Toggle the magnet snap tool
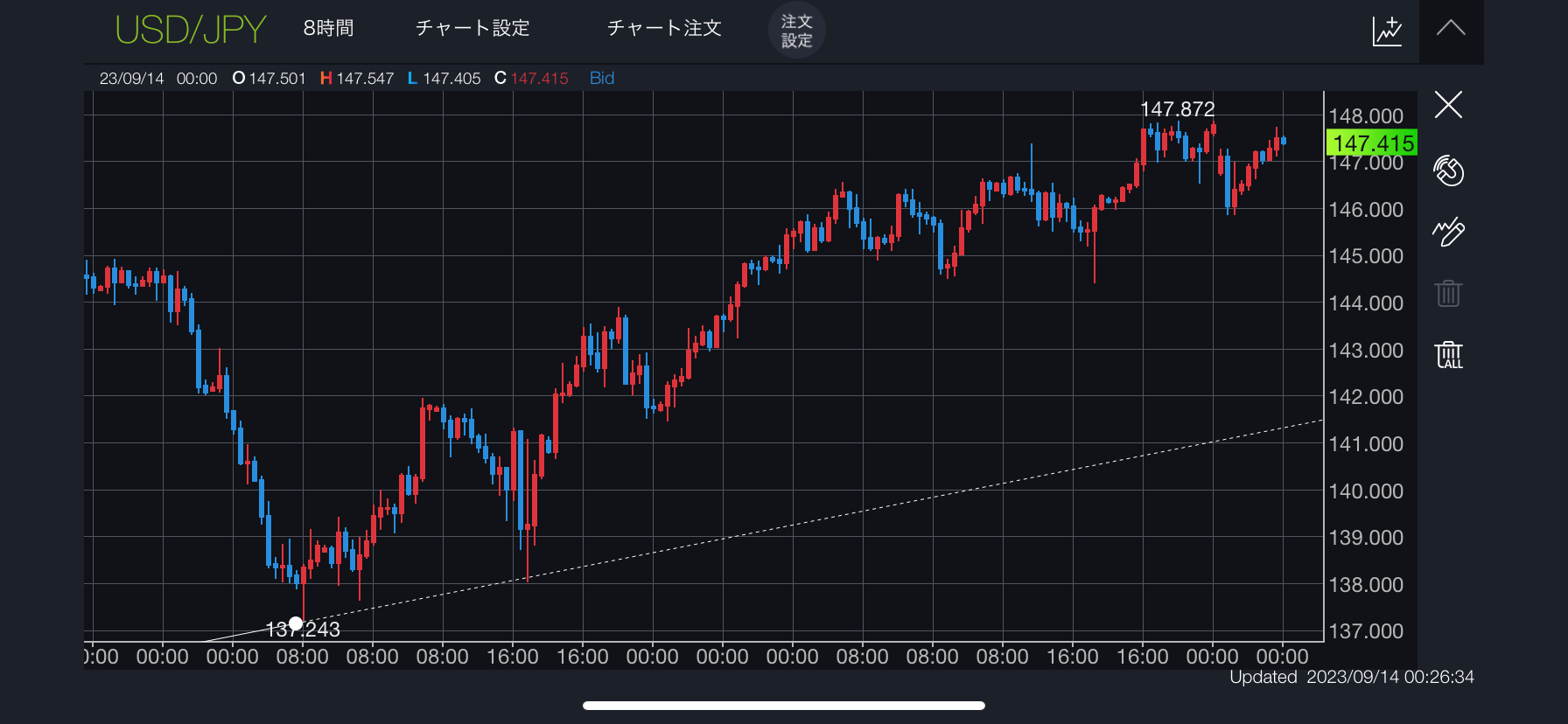Viewport: 1568px width, 724px height. point(1448,171)
